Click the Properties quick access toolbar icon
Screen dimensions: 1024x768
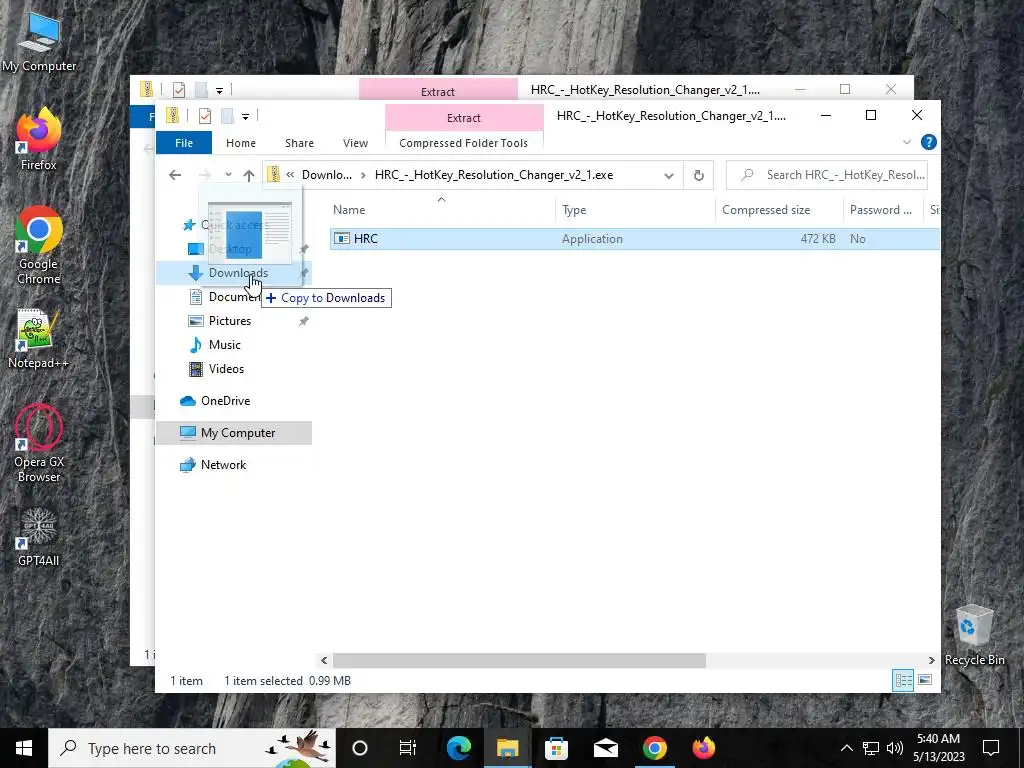click(204, 116)
